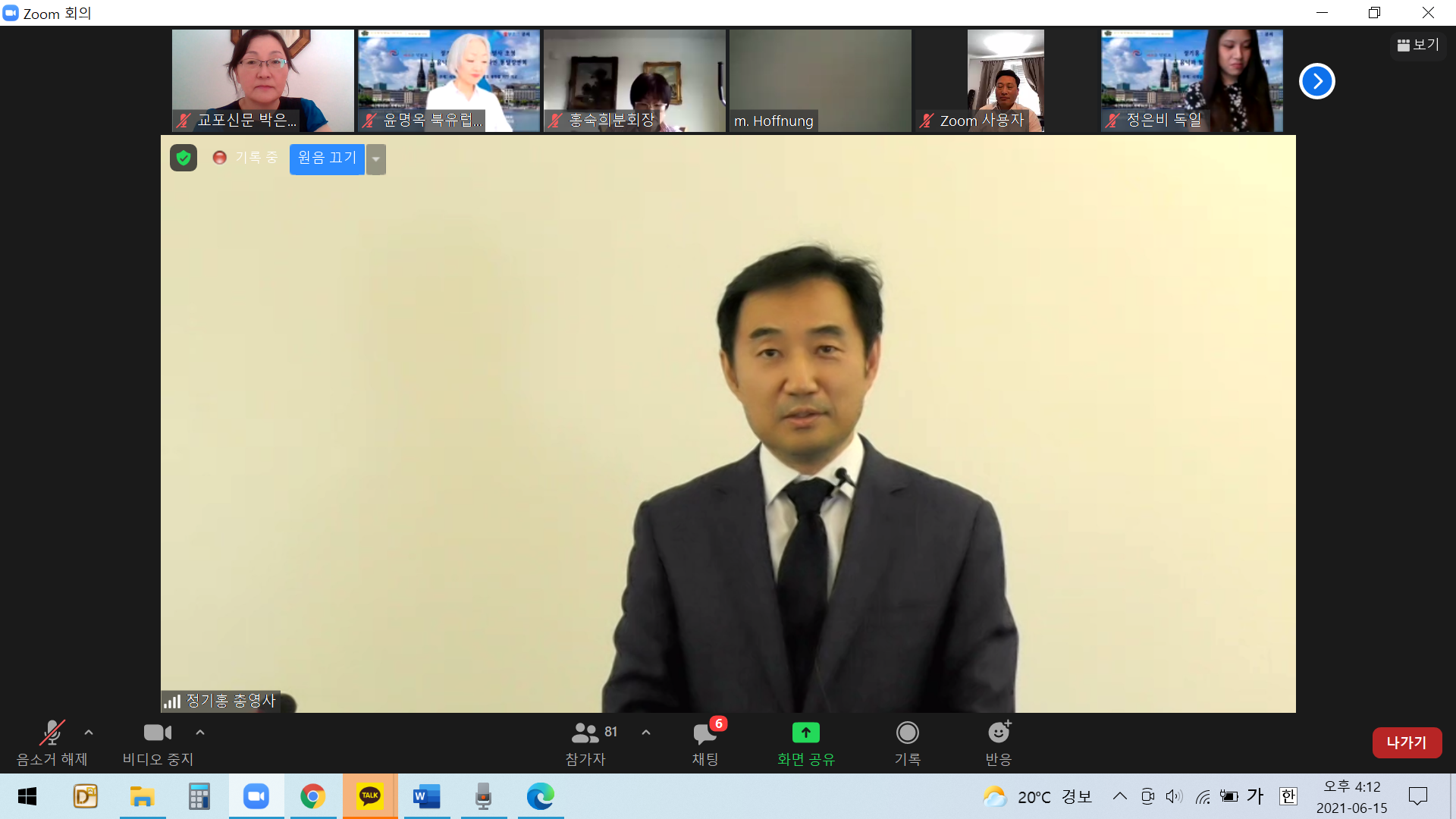Open Microsoft Word from the taskbar
Screen dimensions: 1456x819
pyautogui.click(x=426, y=796)
